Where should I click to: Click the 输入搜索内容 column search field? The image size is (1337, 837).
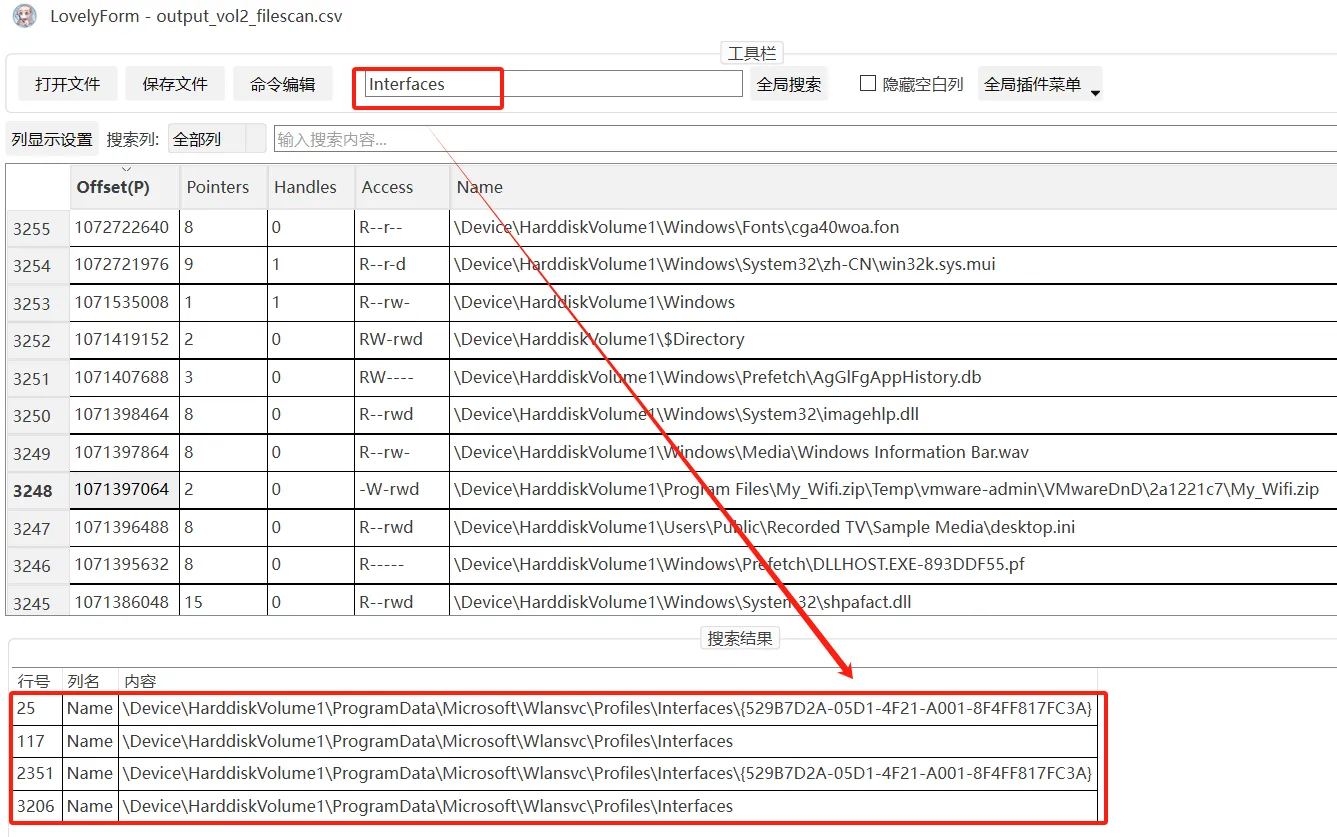pyautogui.click(x=805, y=139)
